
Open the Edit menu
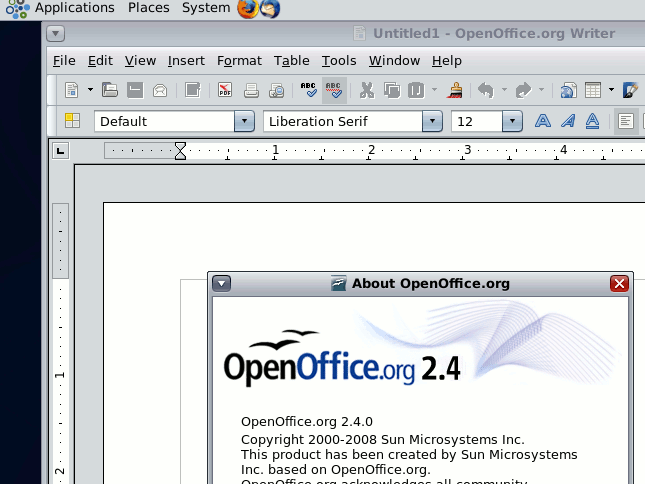click(100, 61)
